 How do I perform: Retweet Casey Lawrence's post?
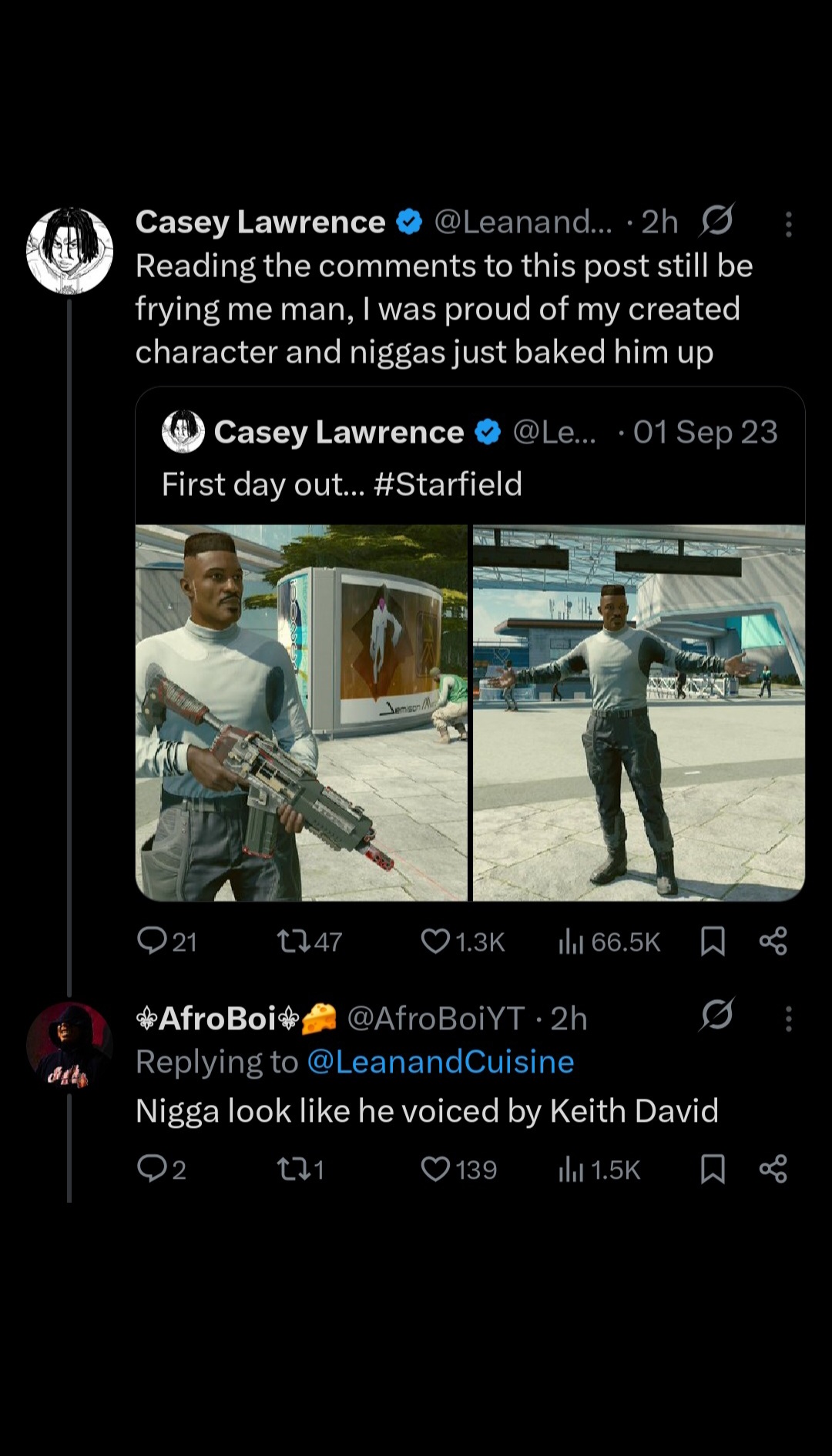(292, 941)
